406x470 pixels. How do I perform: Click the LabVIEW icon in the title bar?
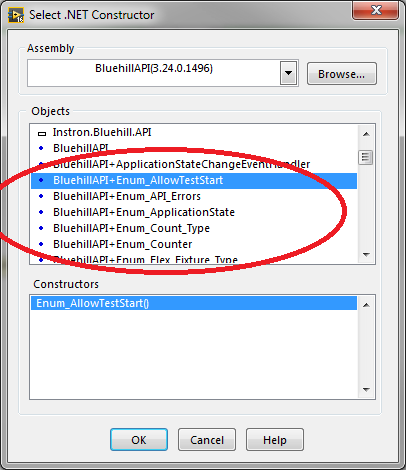coord(16,15)
